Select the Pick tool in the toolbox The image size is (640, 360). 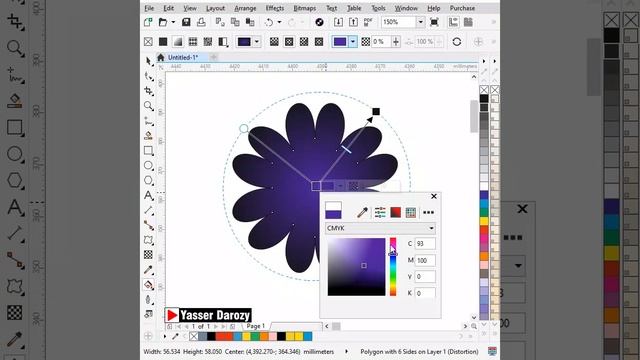click(x=149, y=61)
